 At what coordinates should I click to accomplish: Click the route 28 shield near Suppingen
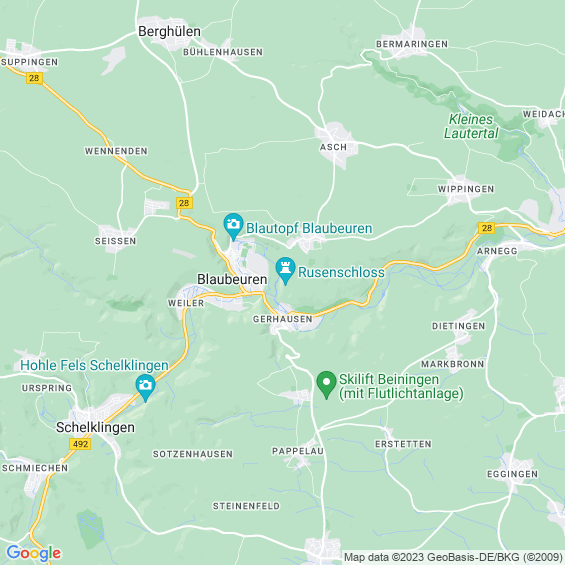pyautogui.click(x=34, y=78)
